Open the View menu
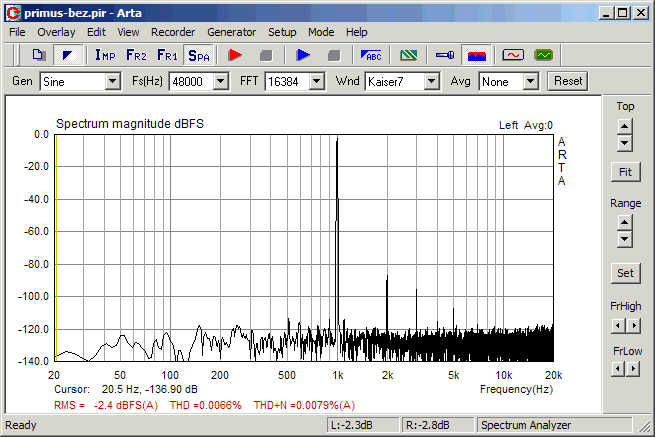Screen dimensions: 655x437 click(x=128, y=32)
